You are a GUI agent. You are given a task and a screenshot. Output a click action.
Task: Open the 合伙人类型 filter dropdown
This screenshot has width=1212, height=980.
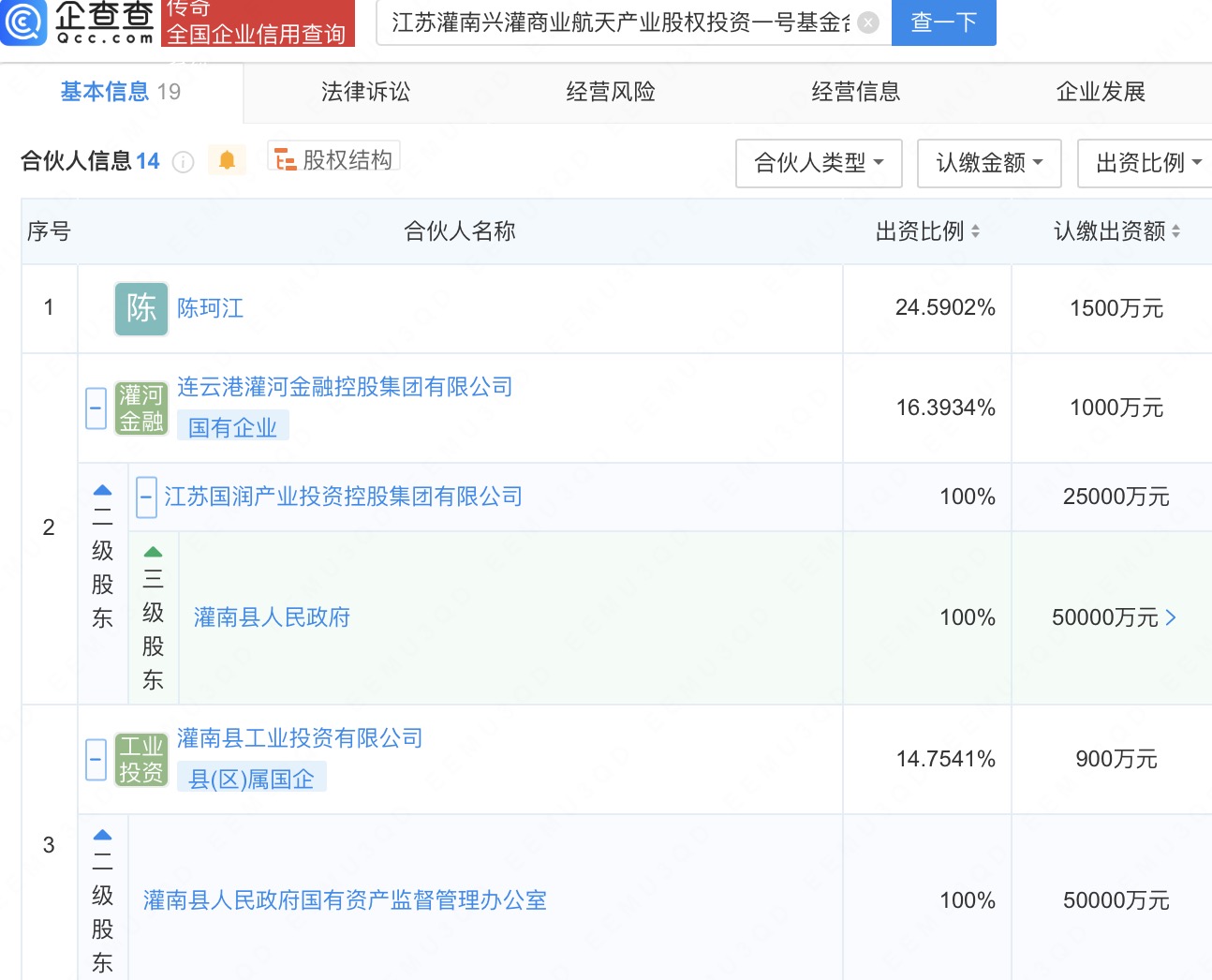(x=819, y=163)
